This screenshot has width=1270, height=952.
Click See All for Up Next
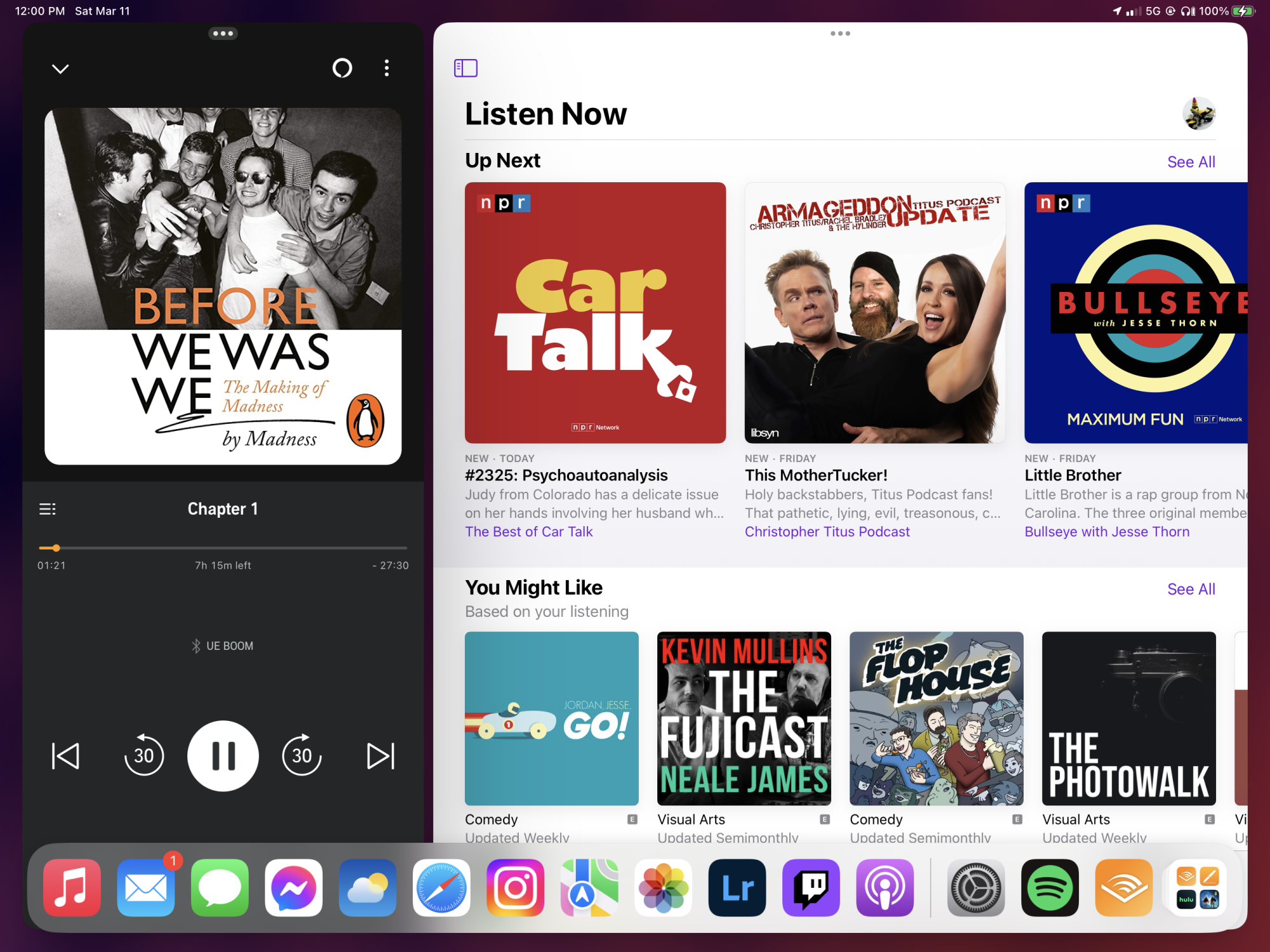click(1191, 162)
